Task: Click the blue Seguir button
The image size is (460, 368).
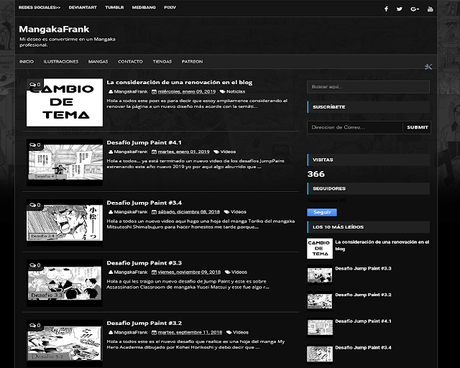Action: [322, 212]
